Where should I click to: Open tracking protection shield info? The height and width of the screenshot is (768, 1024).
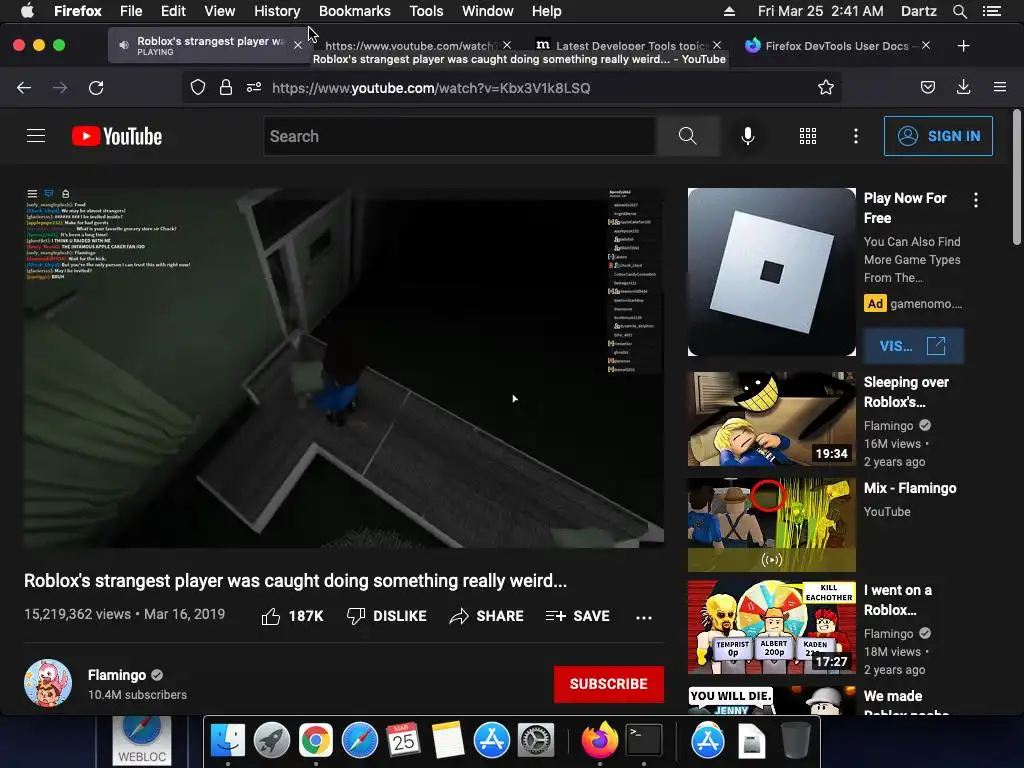198,88
